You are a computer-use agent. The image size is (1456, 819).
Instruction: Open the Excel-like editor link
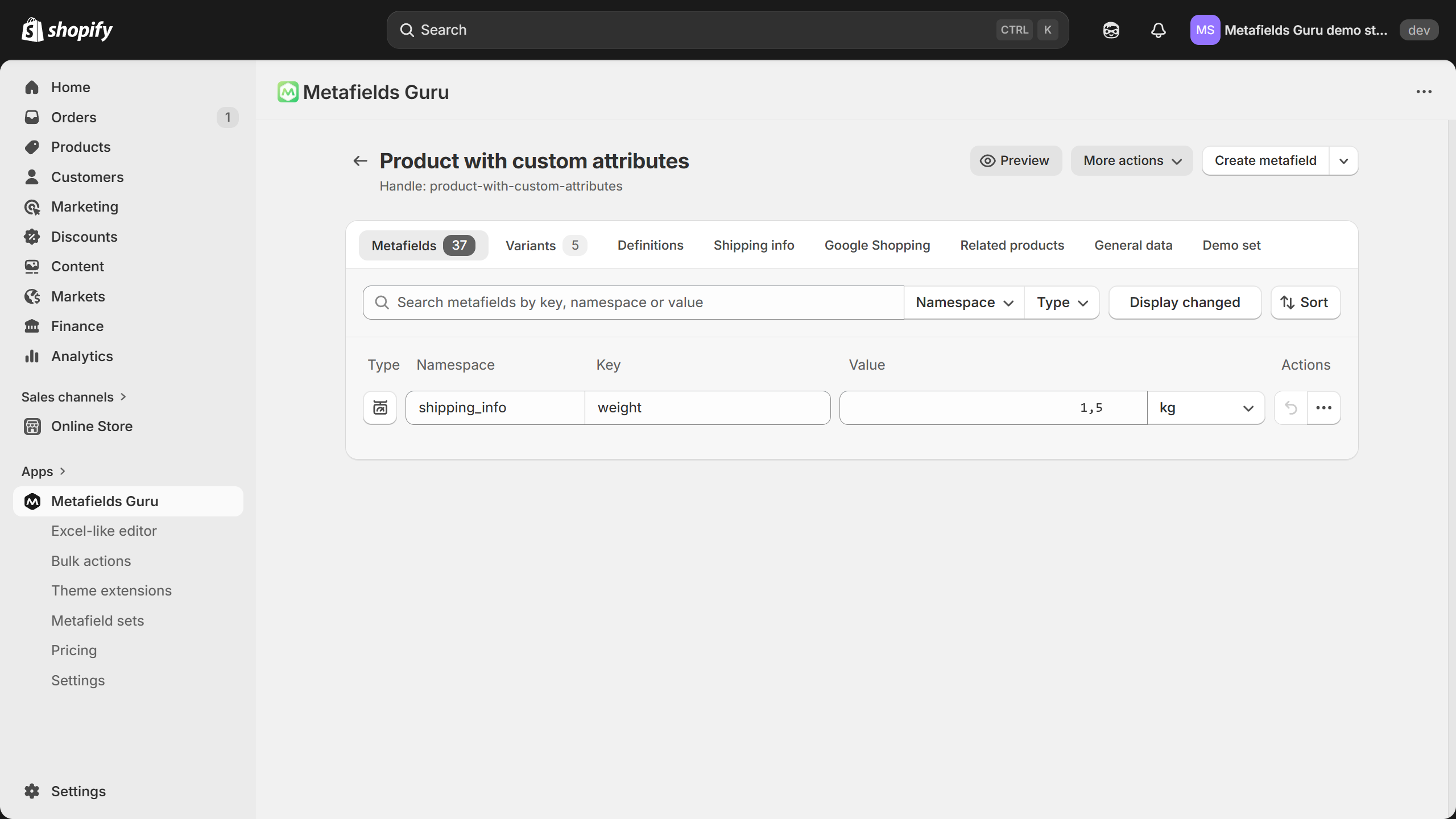(104, 531)
